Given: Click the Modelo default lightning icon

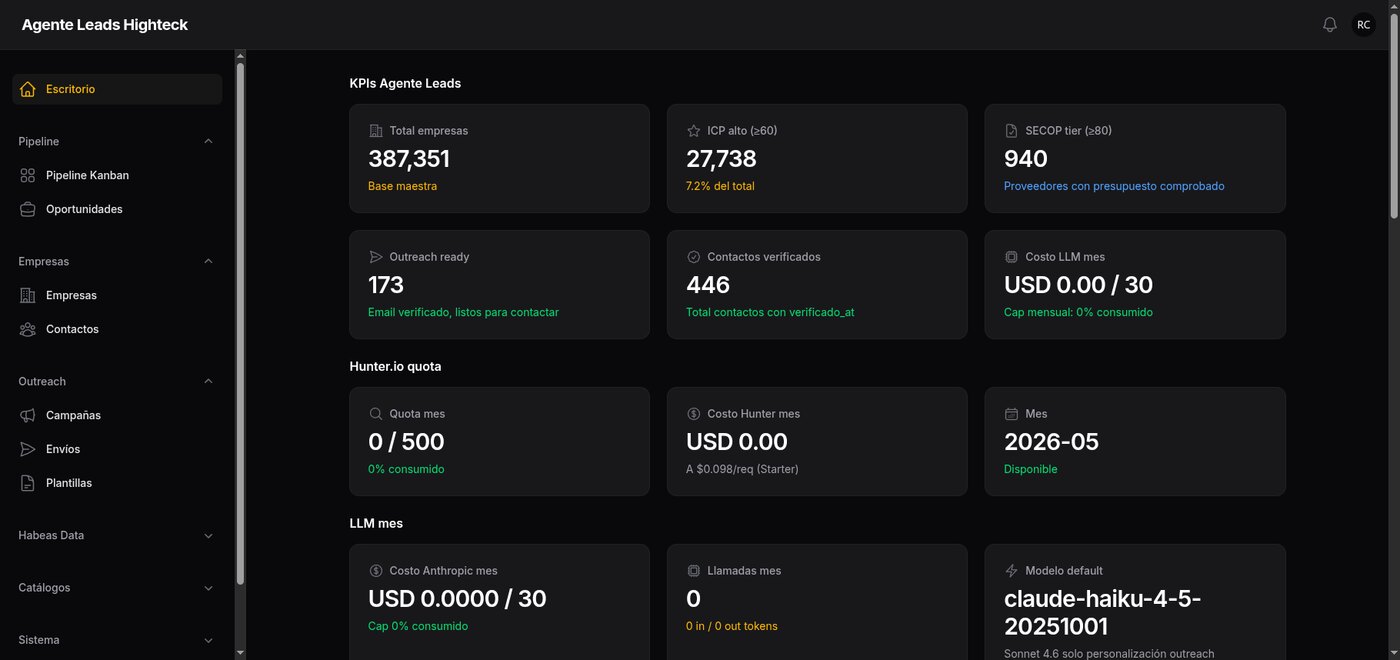Looking at the screenshot, I should 1012,571.
